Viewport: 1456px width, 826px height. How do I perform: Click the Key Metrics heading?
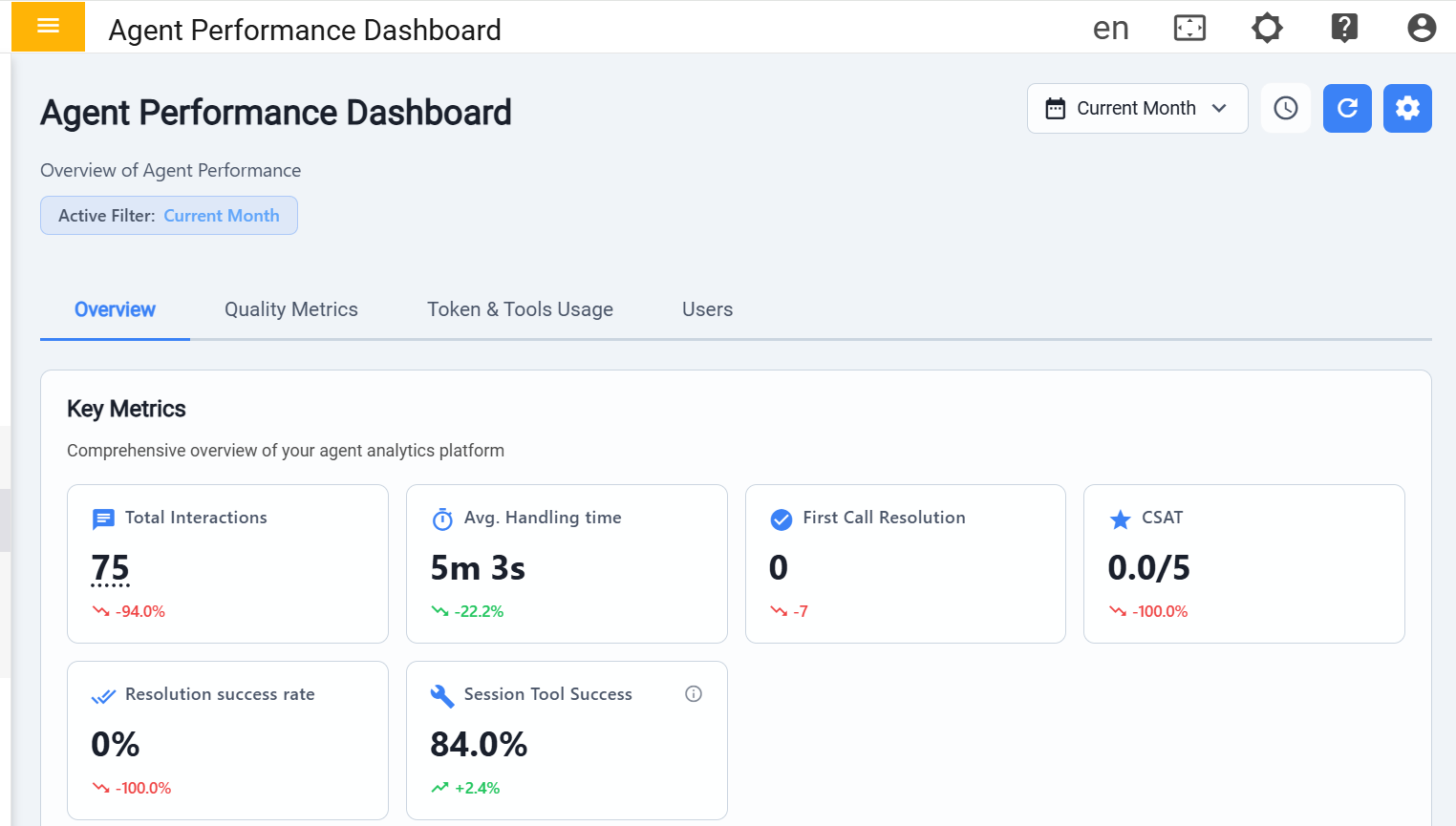pos(126,409)
